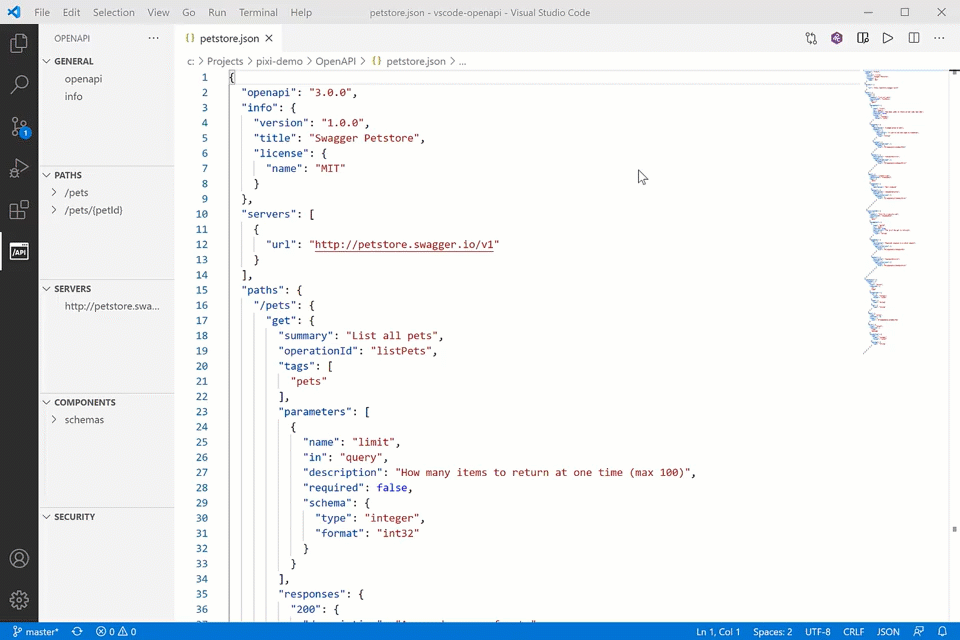Viewport: 960px width, 640px height.
Task: Click the breadcrumb ellipsis after petstore.json
Action: click(x=462, y=62)
